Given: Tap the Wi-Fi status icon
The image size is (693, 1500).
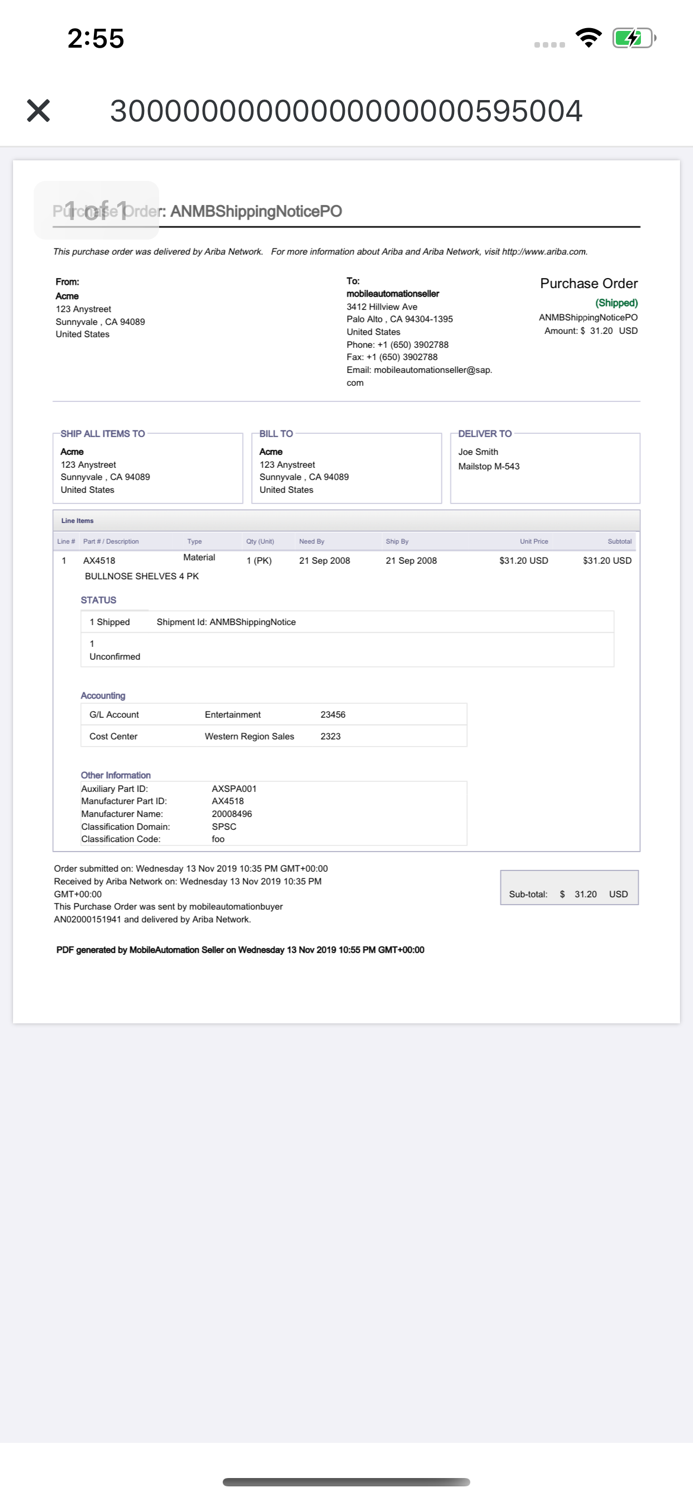Looking at the screenshot, I should (x=589, y=37).
